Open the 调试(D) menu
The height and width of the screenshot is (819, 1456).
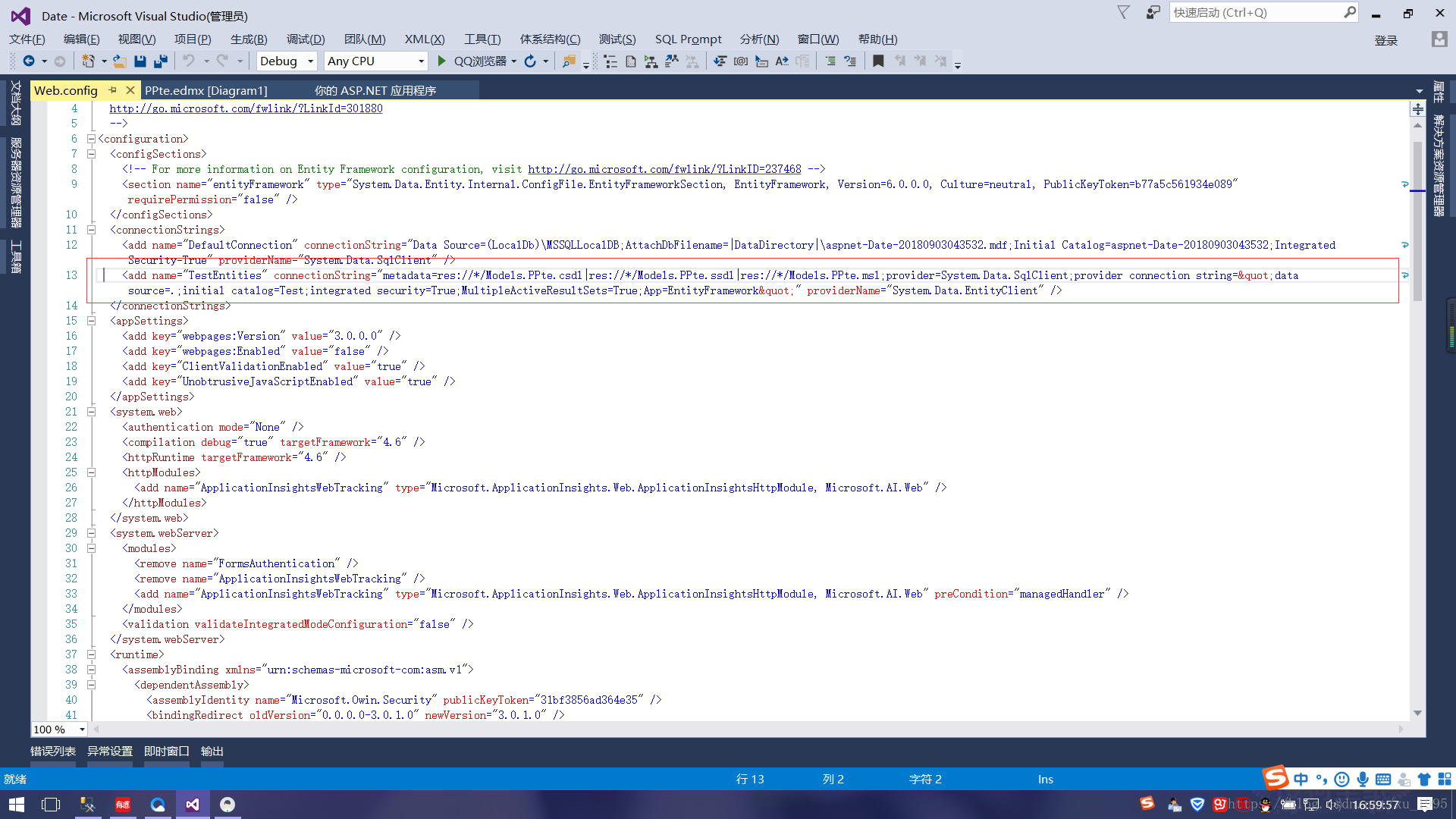pos(306,39)
